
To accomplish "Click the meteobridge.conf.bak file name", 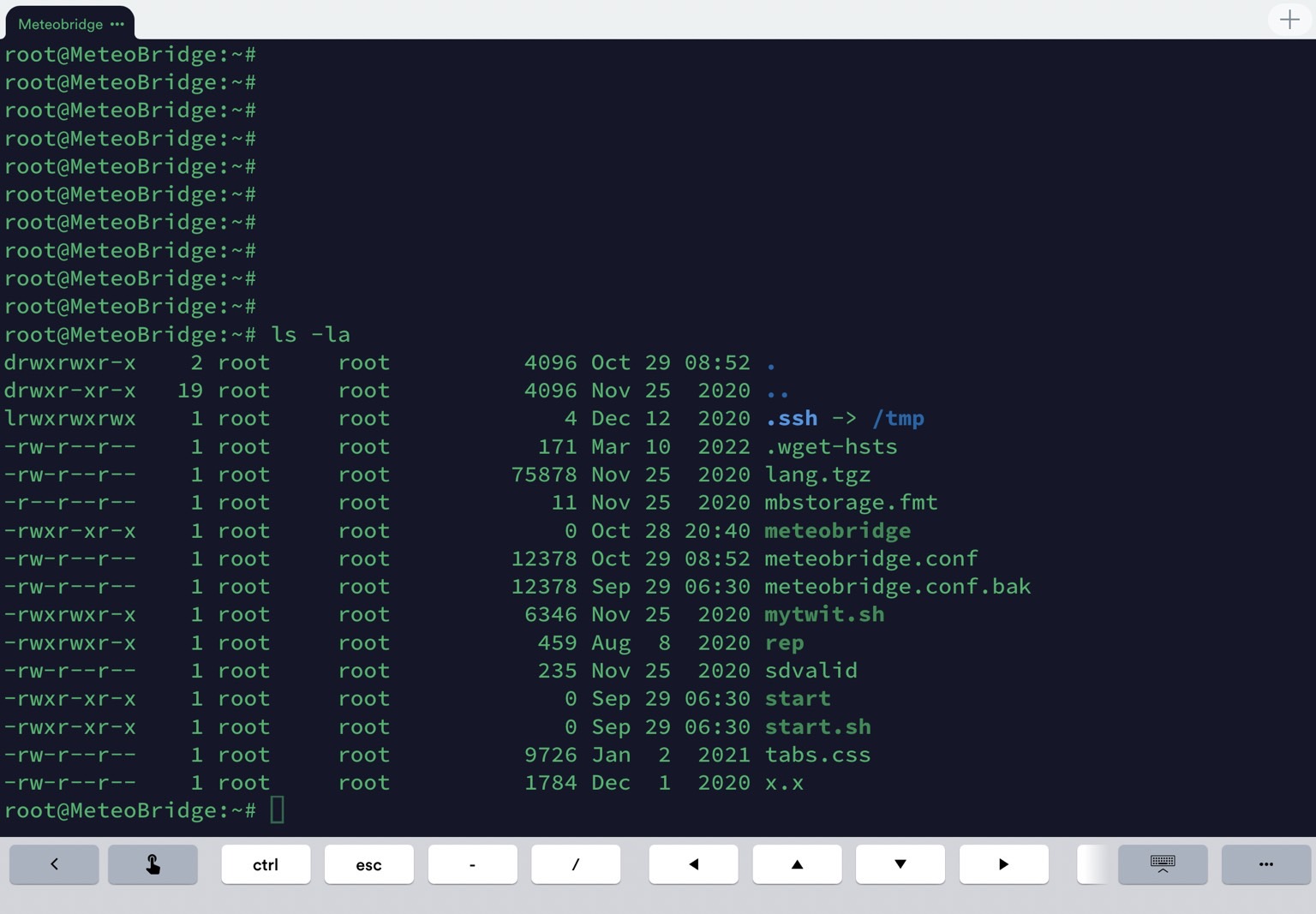I will click(898, 587).
